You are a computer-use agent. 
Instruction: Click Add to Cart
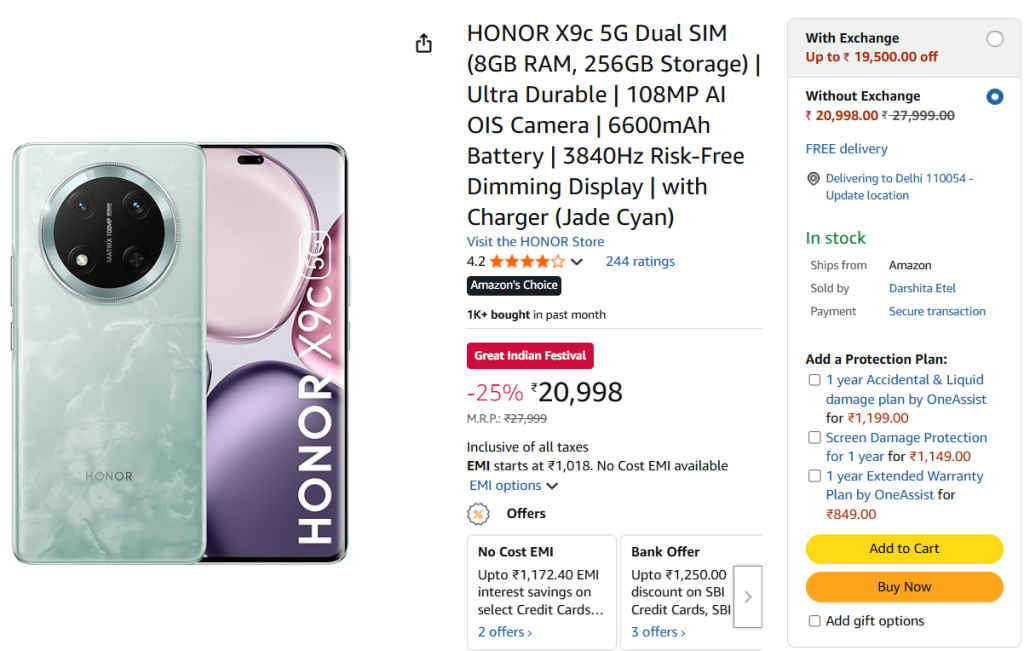click(x=903, y=549)
